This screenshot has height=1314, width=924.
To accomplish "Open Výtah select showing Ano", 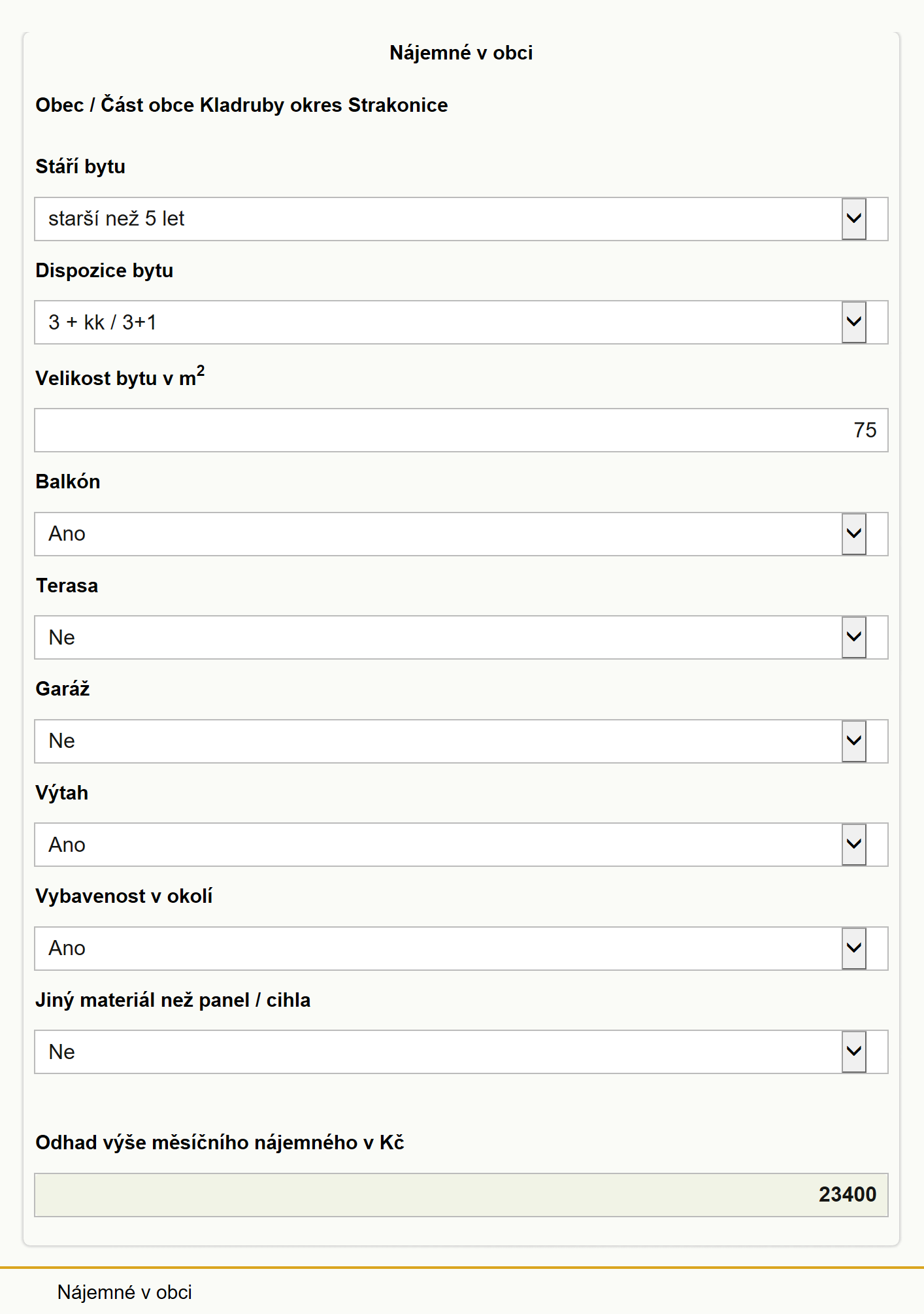I will click(x=461, y=845).
